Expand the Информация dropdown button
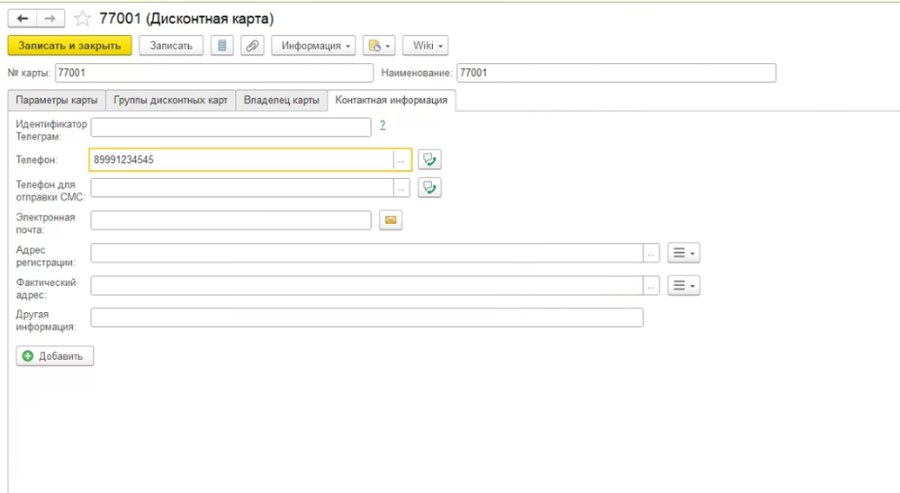This screenshot has width=900, height=493. [313, 45]
